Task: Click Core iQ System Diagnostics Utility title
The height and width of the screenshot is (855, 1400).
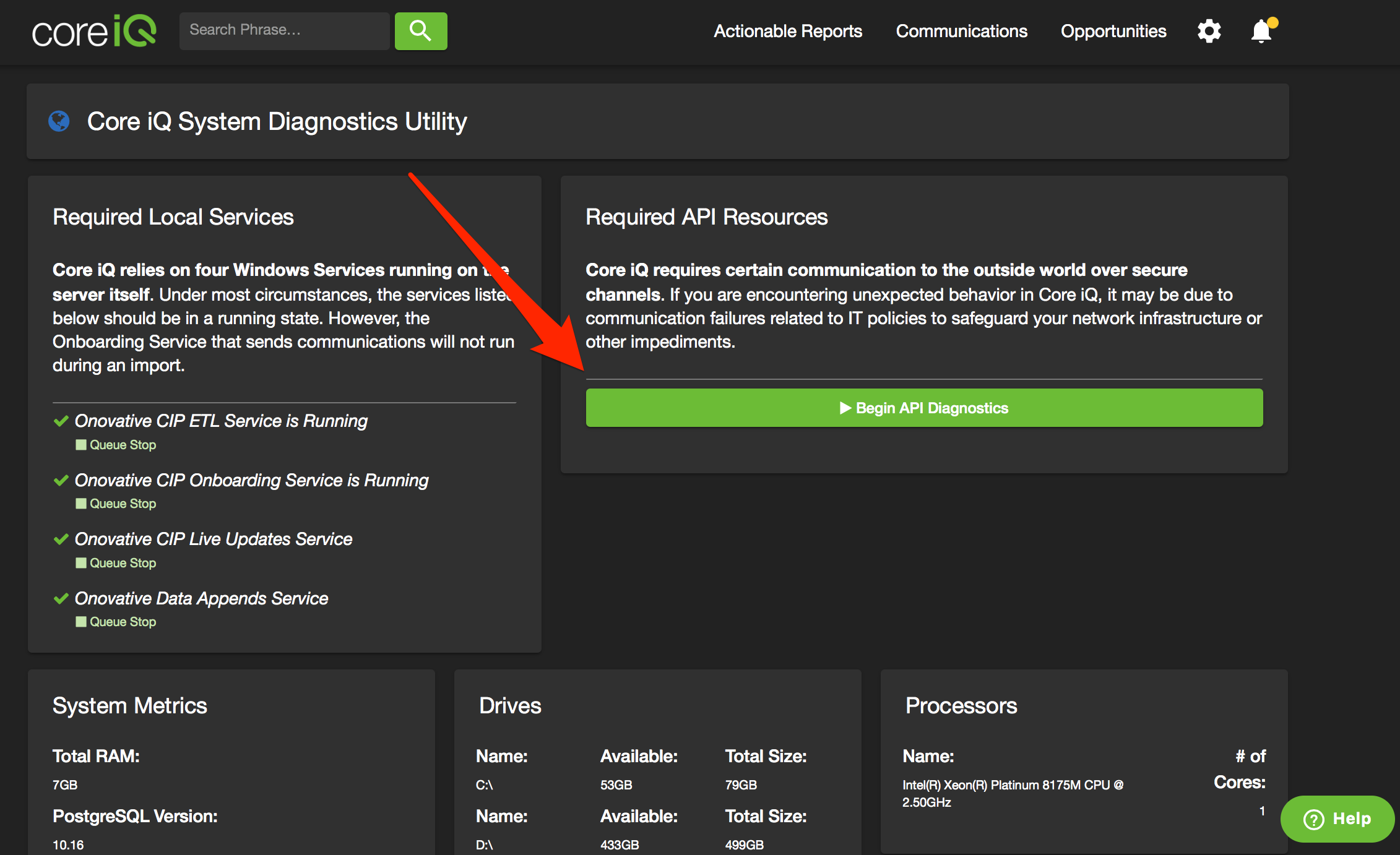Action: (277, 121)
